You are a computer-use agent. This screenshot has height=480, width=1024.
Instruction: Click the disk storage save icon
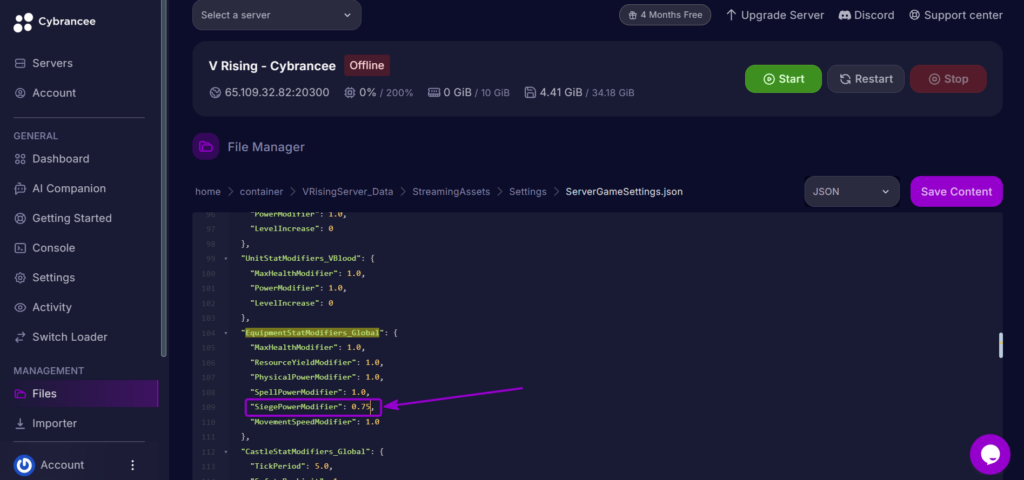(530, 93)
